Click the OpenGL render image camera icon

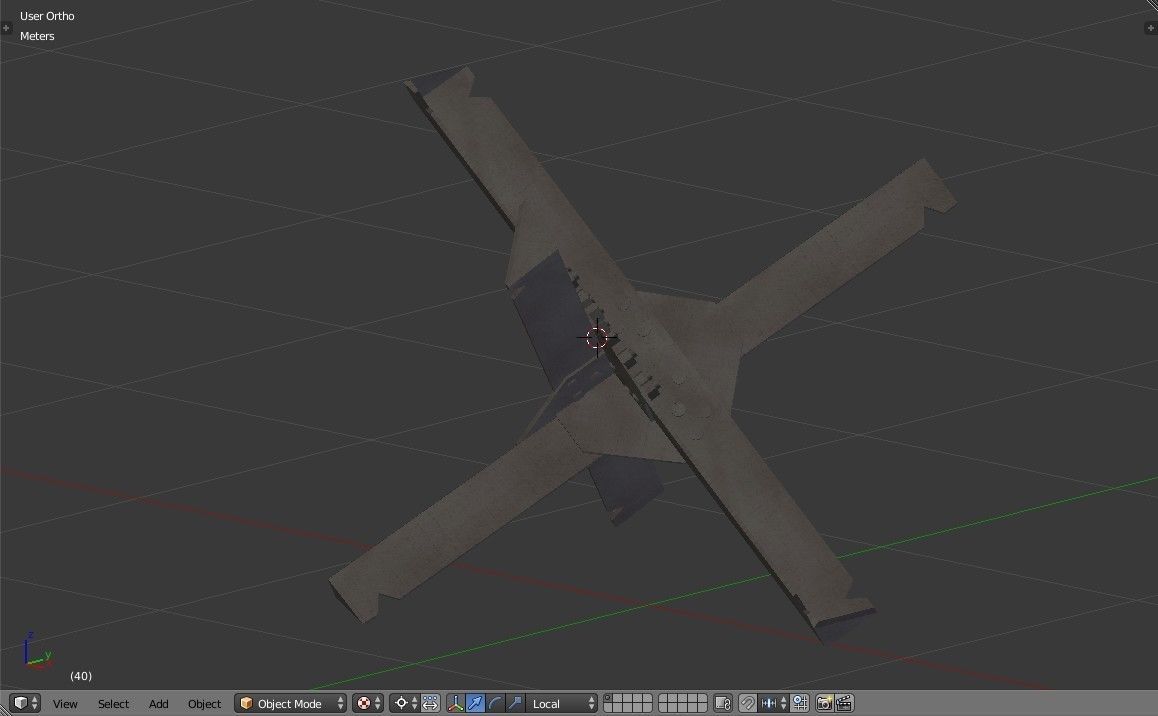[825, 704]
